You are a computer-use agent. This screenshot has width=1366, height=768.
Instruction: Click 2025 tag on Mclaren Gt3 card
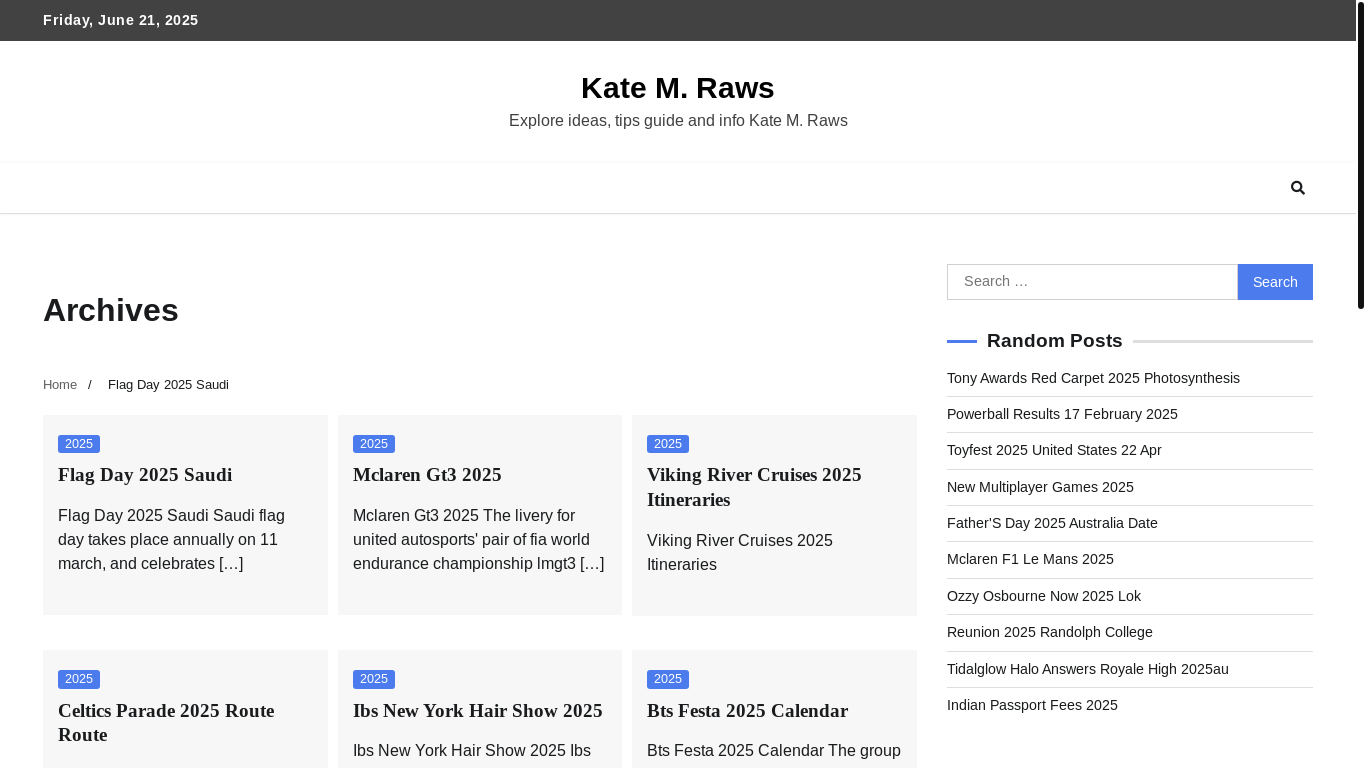tap(374, 444)
